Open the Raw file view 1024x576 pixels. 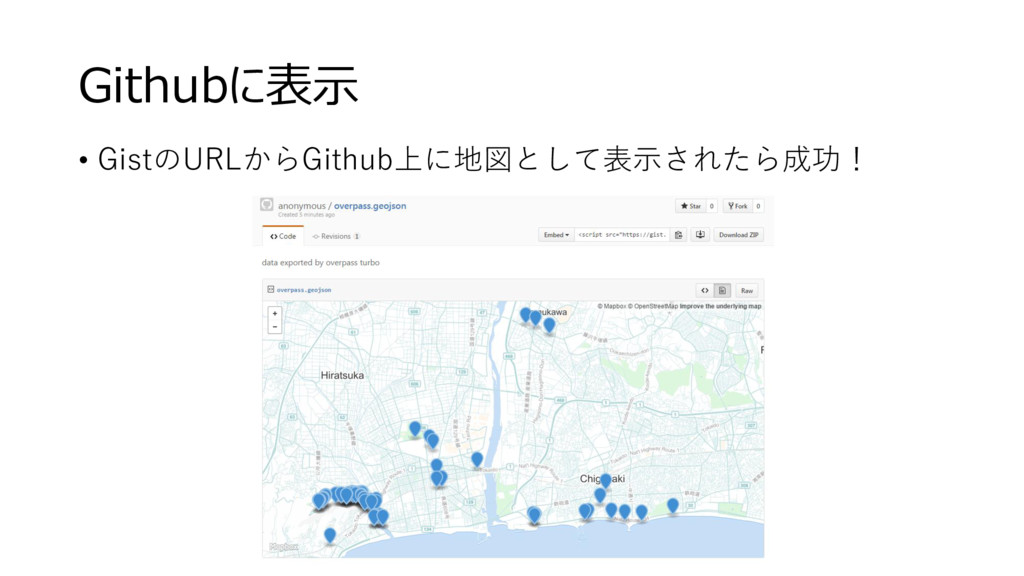point(747,291)
